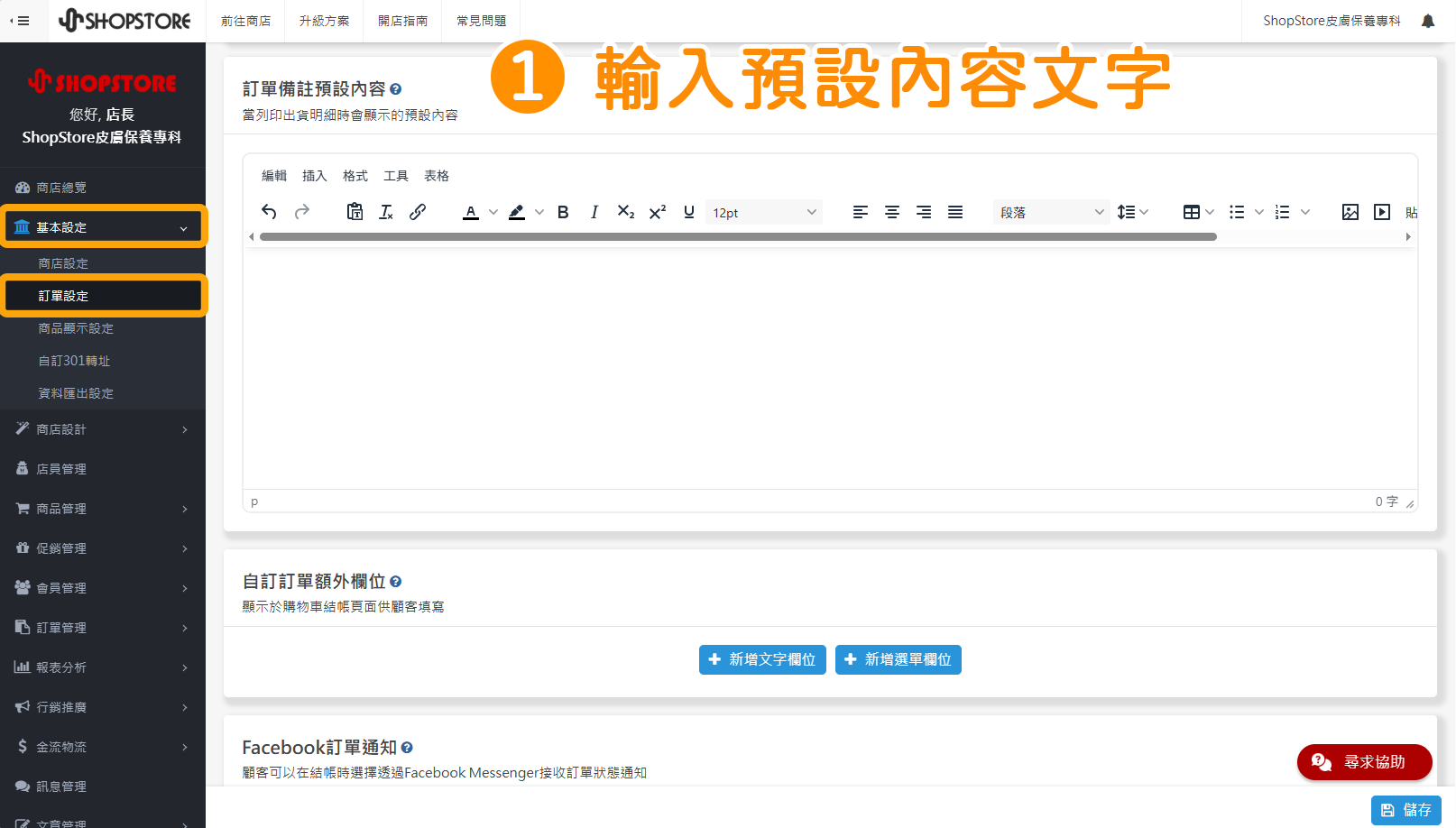
Task: Click the help icon beside 訂單備註預設內容
Action: coord(395,89)
